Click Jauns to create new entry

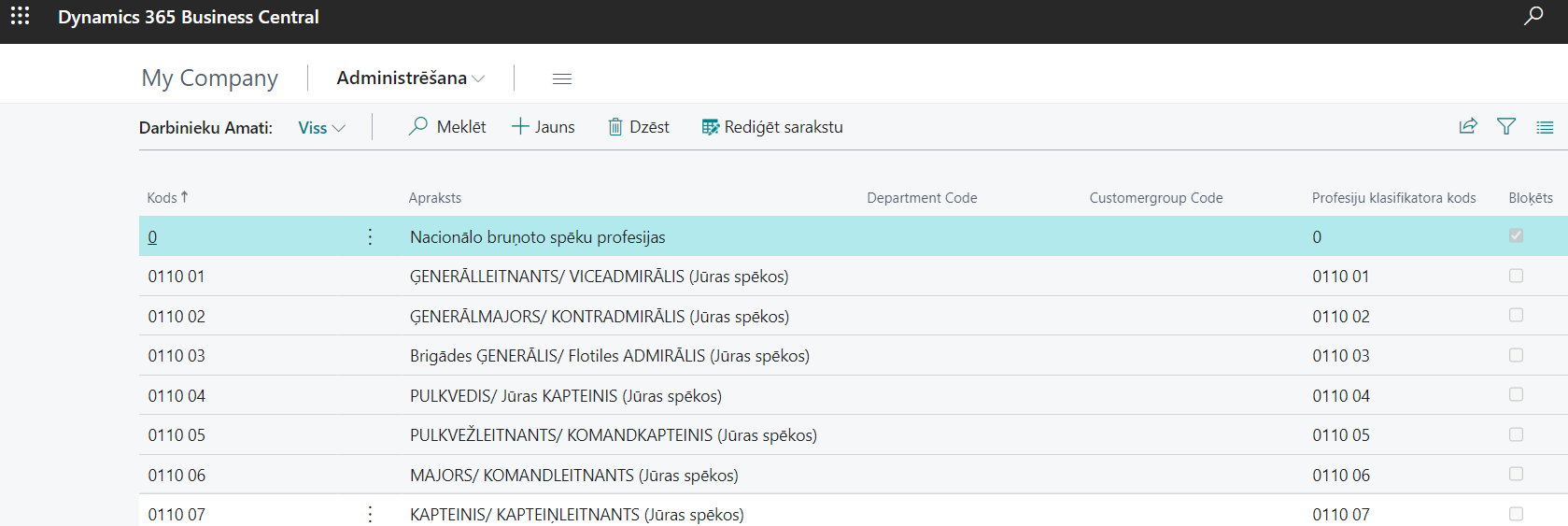point(544,127)
